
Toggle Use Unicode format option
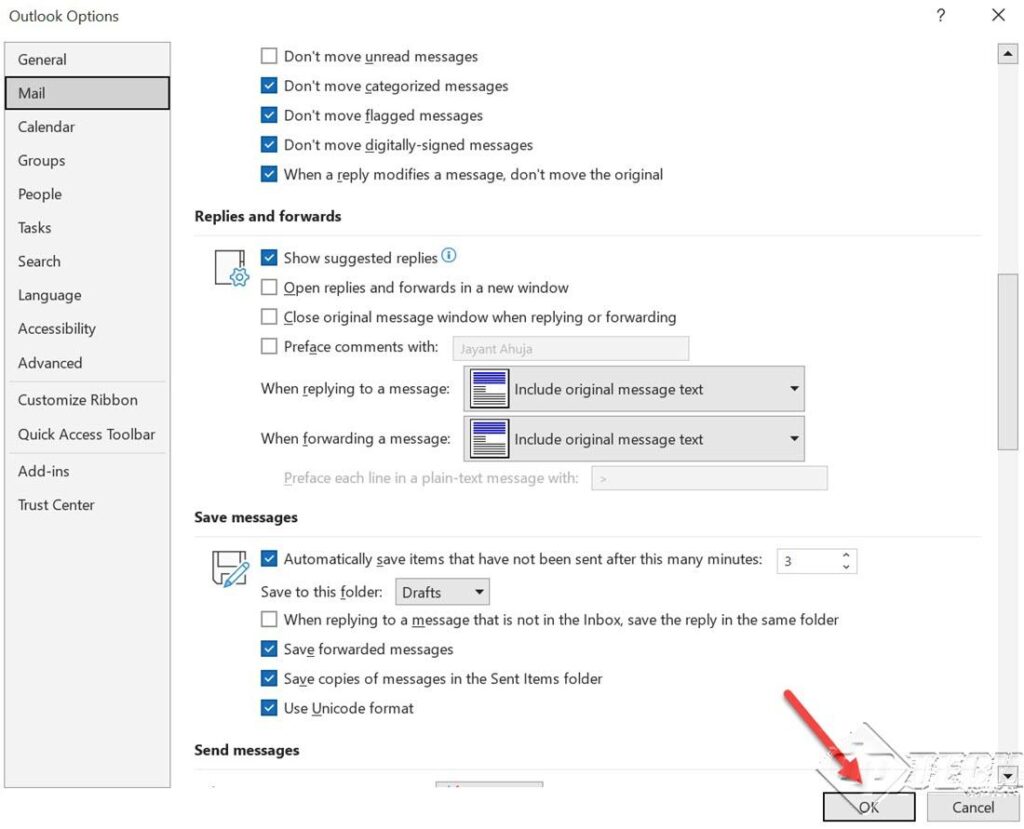click(268, 708)
